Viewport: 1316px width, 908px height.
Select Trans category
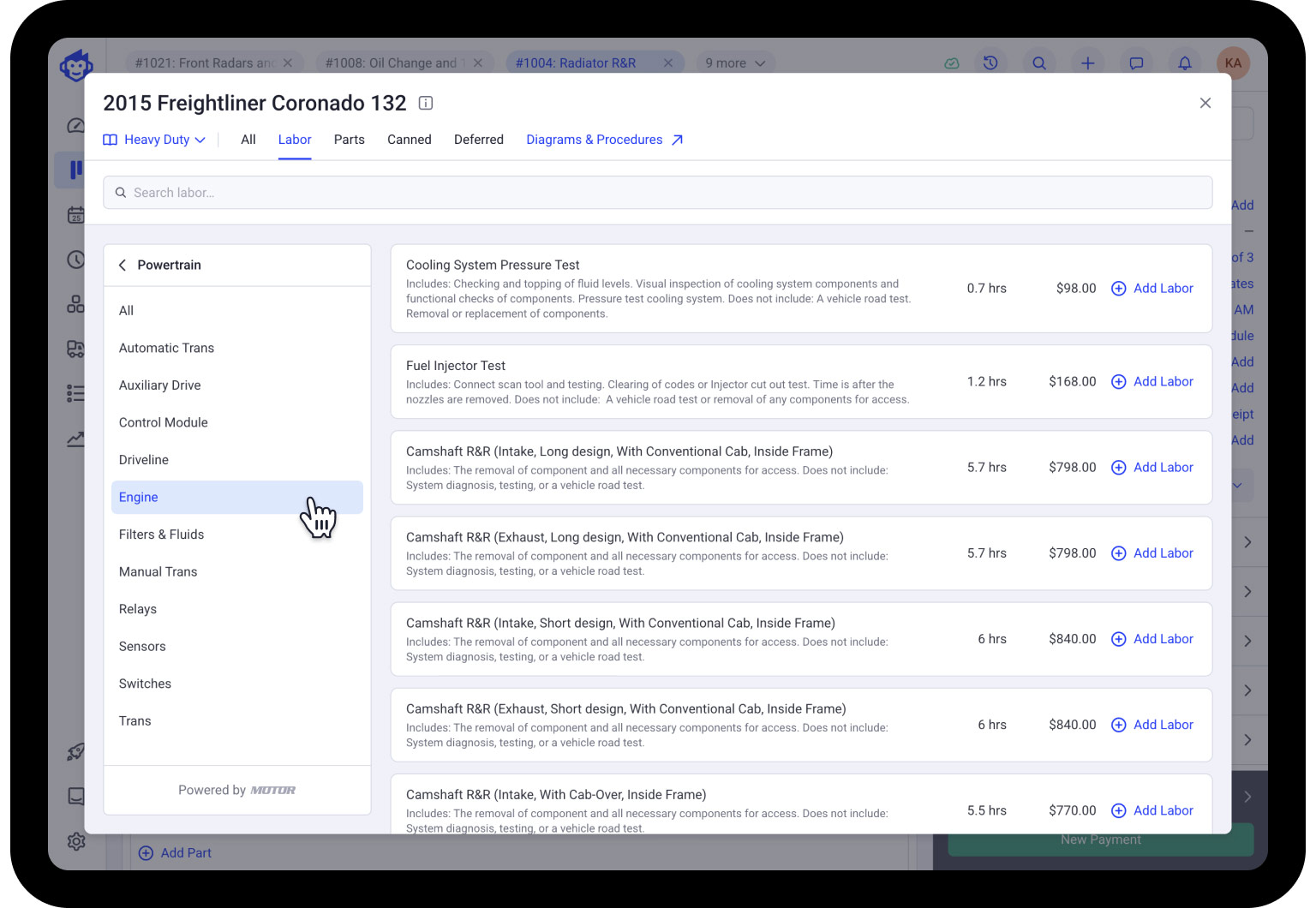[237, 721]
